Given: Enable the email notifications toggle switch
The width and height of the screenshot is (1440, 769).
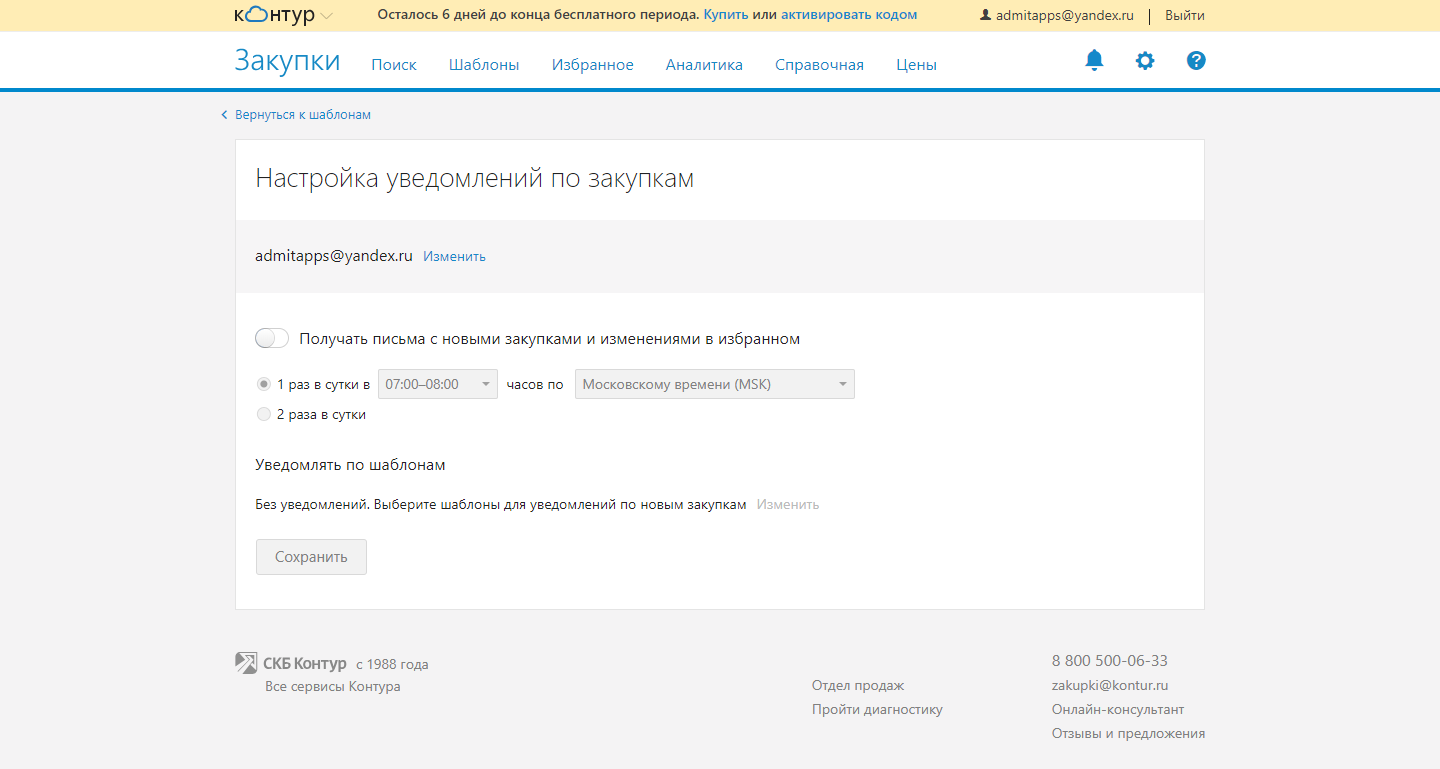Looking at the screenshot, I should click(x=272, y=338).
